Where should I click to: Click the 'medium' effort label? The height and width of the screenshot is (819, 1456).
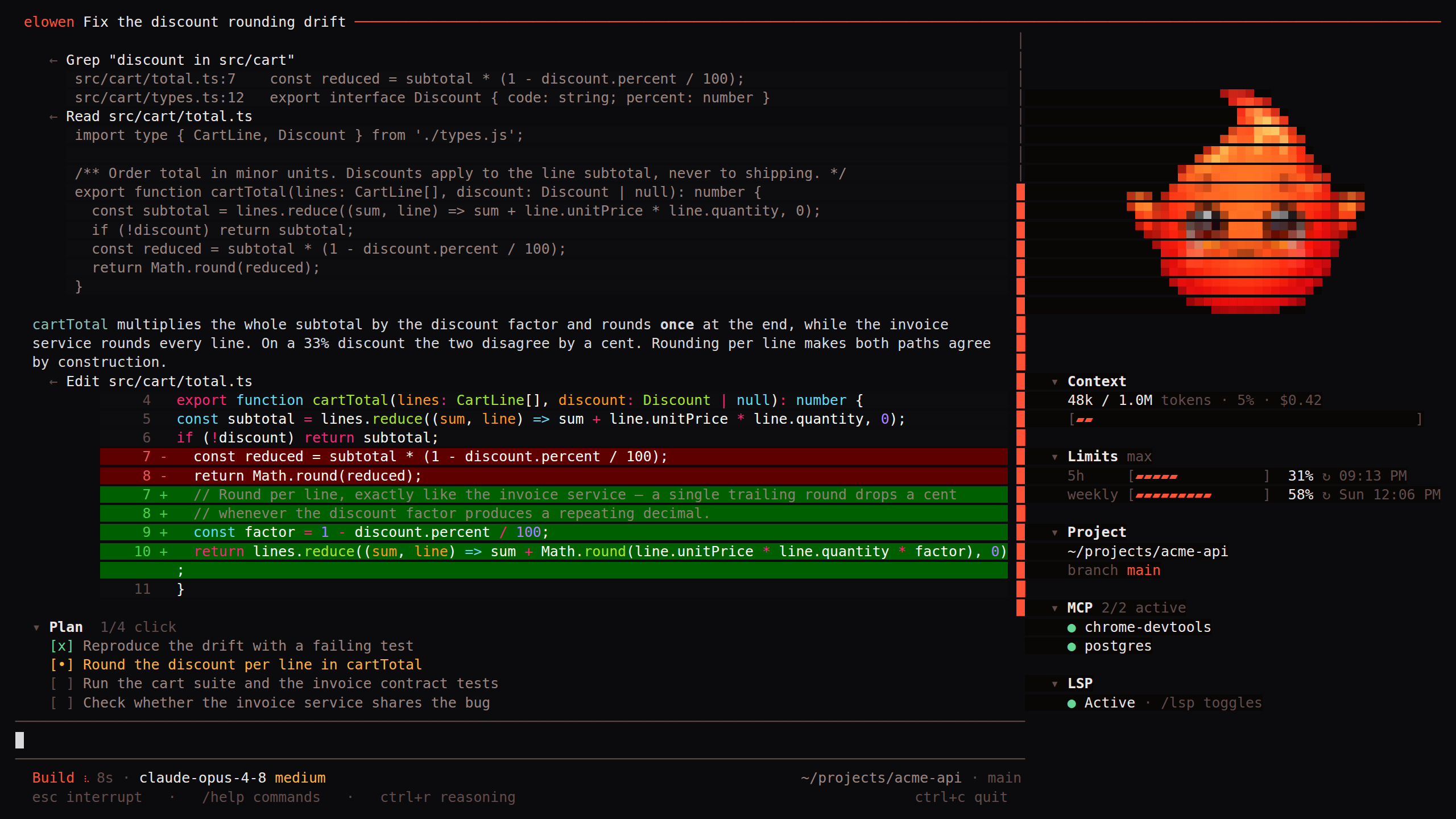tap(300, 778)
